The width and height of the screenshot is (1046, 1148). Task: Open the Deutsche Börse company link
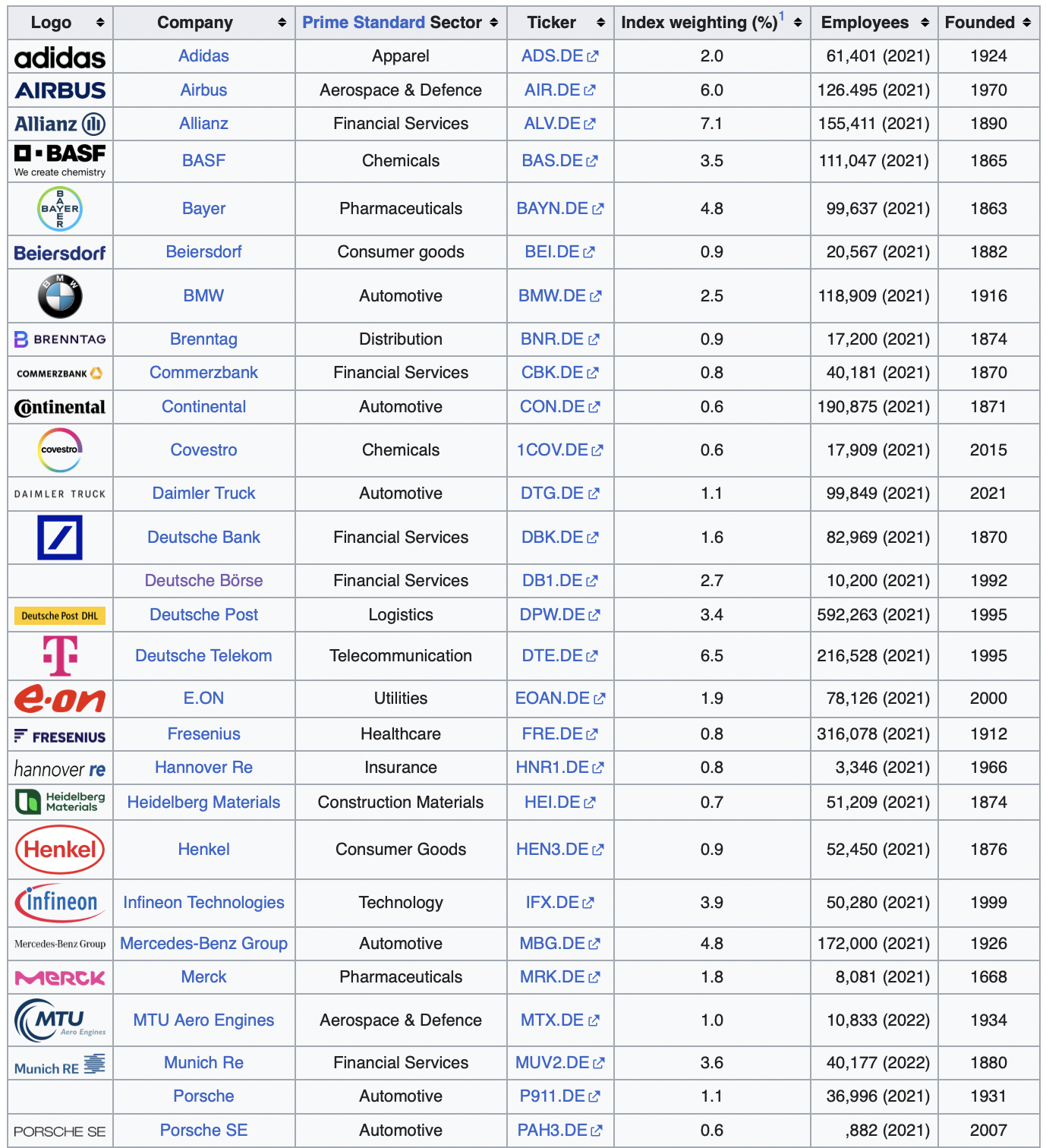(x=203, y=581)
